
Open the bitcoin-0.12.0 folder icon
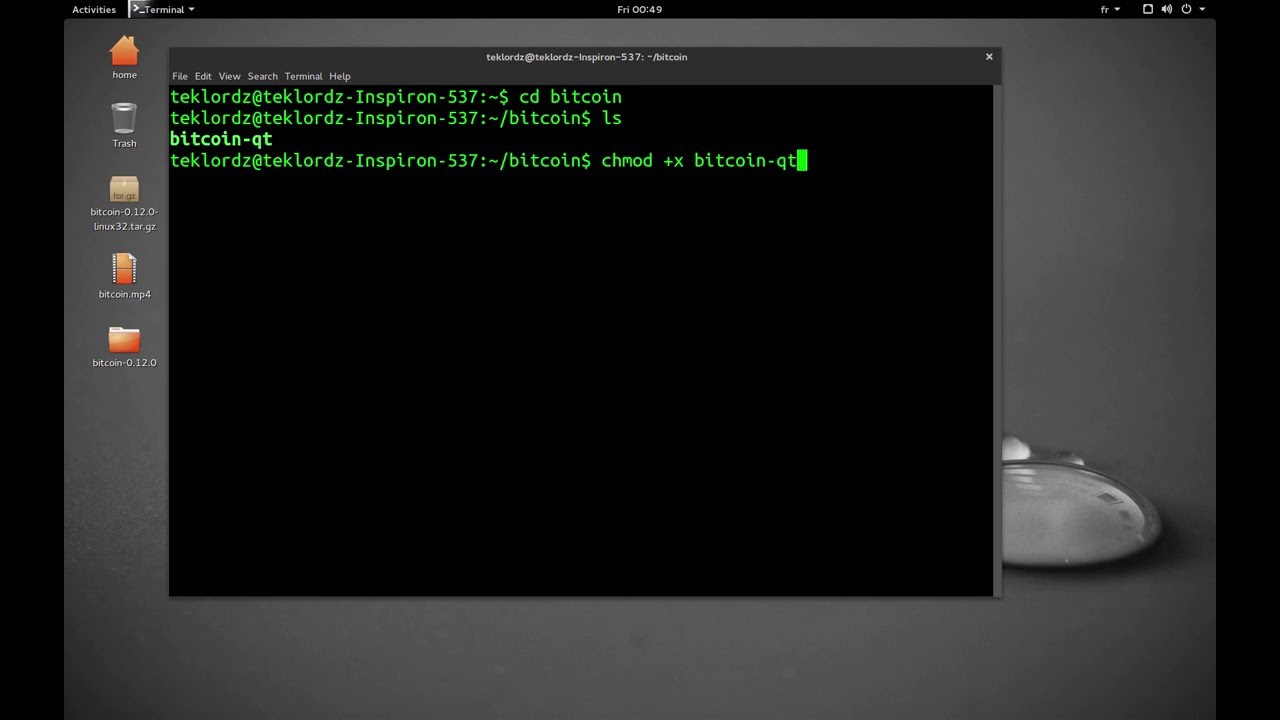click(x=124, y=339)
